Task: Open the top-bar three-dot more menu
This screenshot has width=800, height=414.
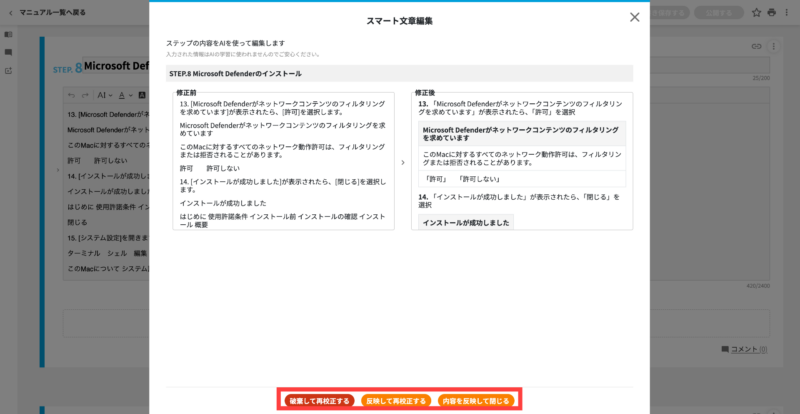Action: coord(786,13)
